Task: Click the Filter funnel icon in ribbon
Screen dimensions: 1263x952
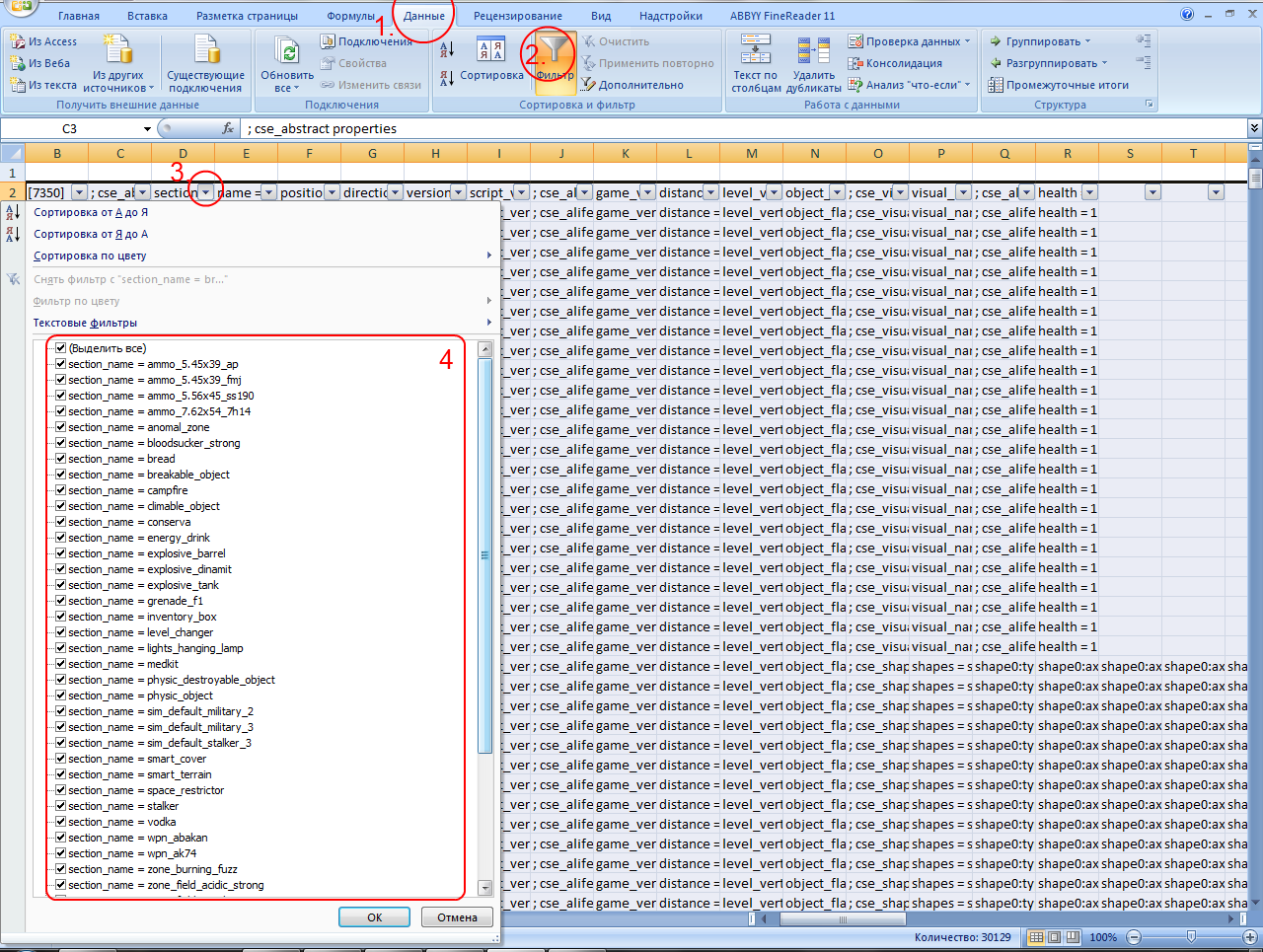Action: pos(556,52)
